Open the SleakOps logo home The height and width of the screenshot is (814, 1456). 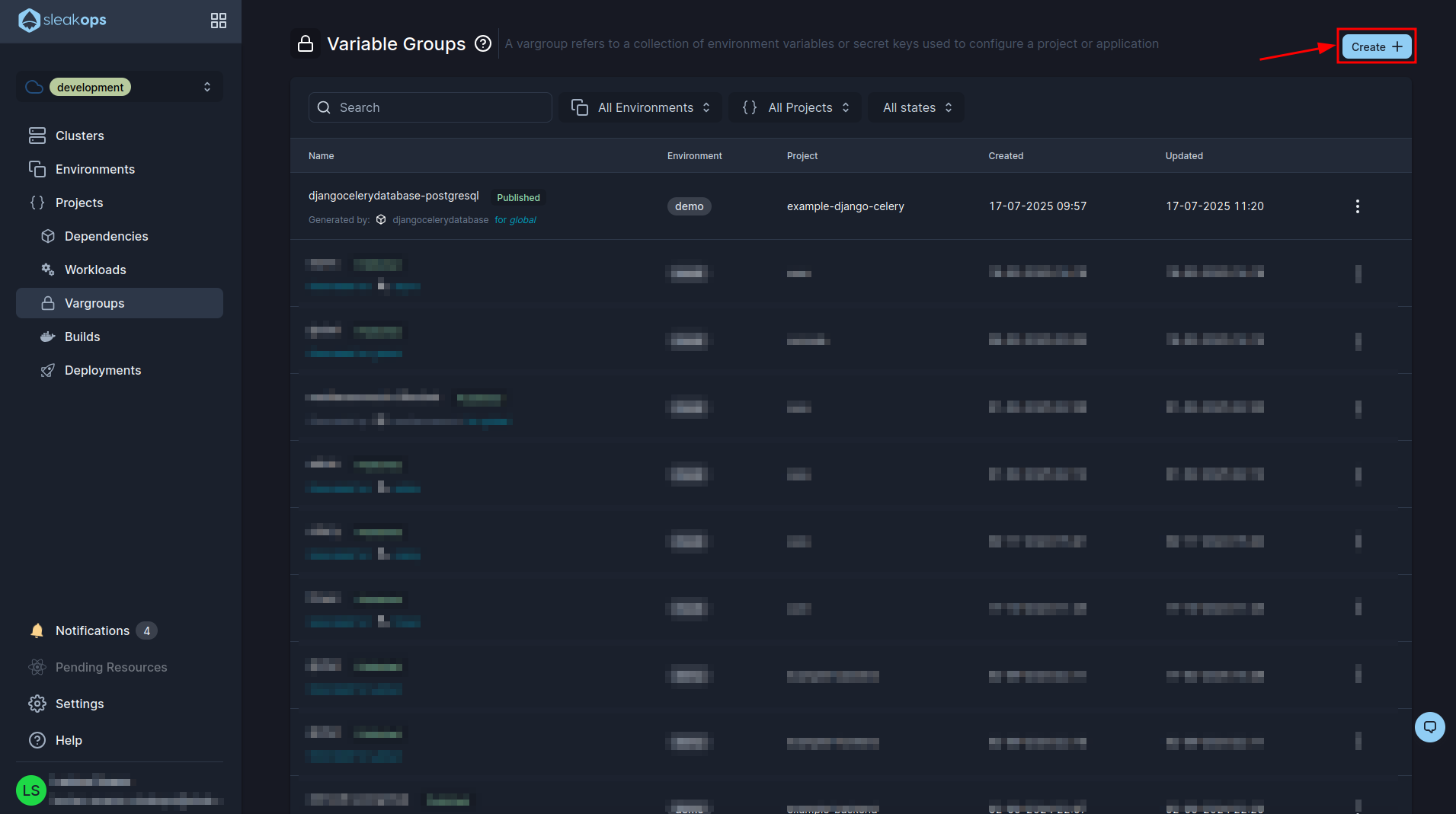point(62,21)
